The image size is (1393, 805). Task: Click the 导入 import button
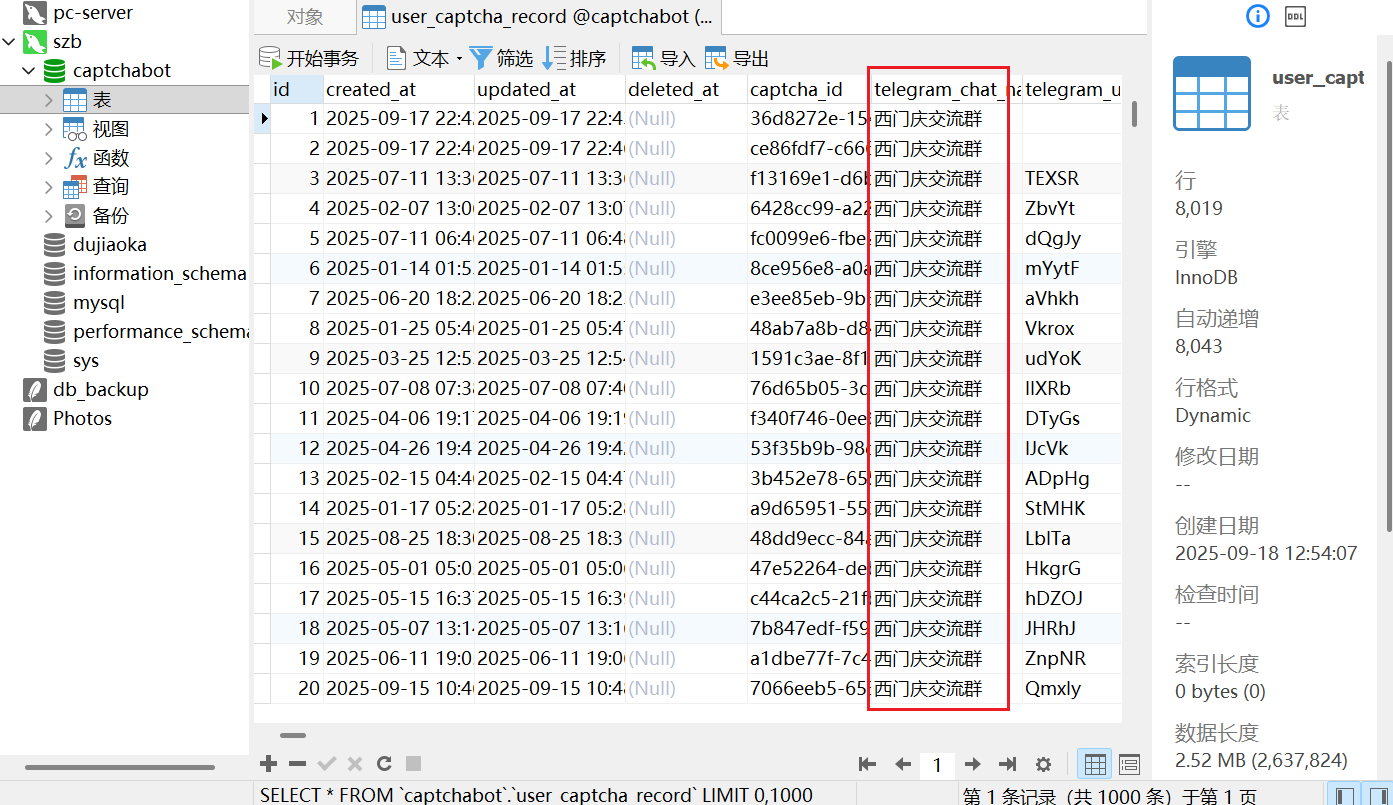click(663, 58)
